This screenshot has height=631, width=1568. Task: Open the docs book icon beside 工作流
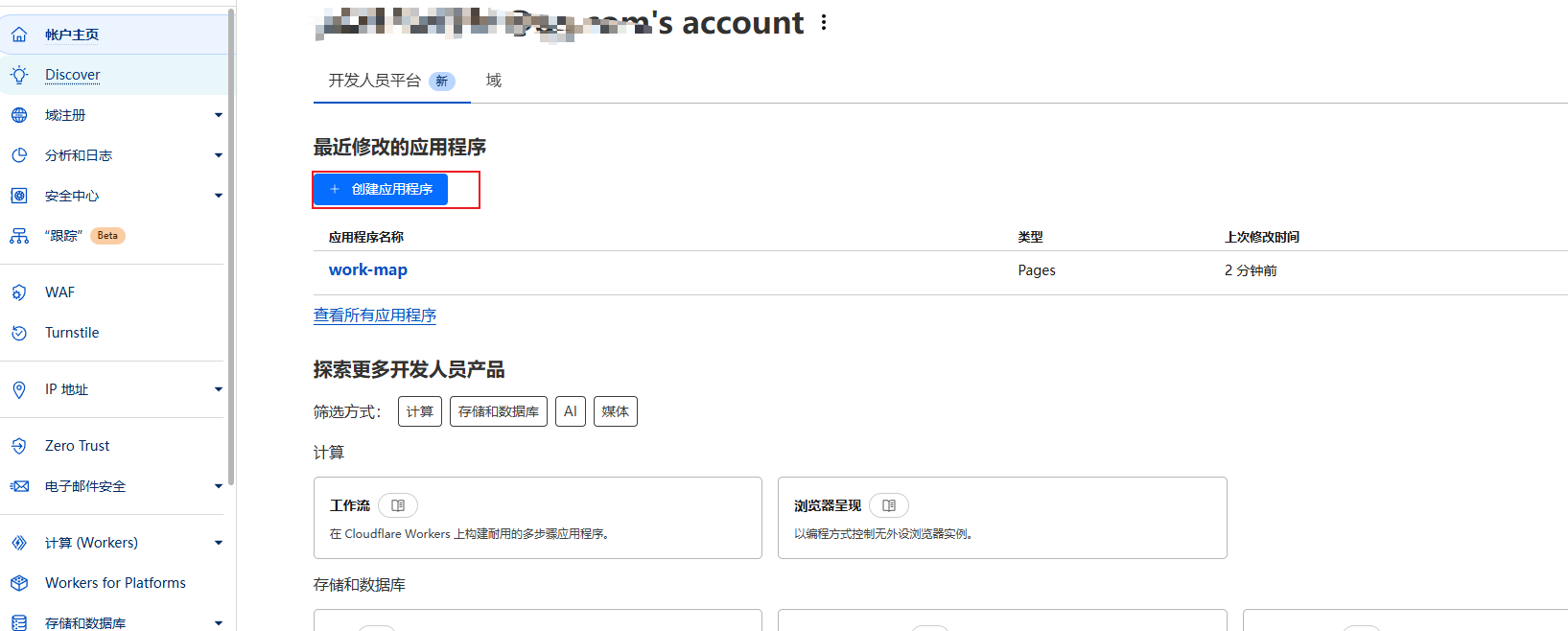(x=398, y=505)
